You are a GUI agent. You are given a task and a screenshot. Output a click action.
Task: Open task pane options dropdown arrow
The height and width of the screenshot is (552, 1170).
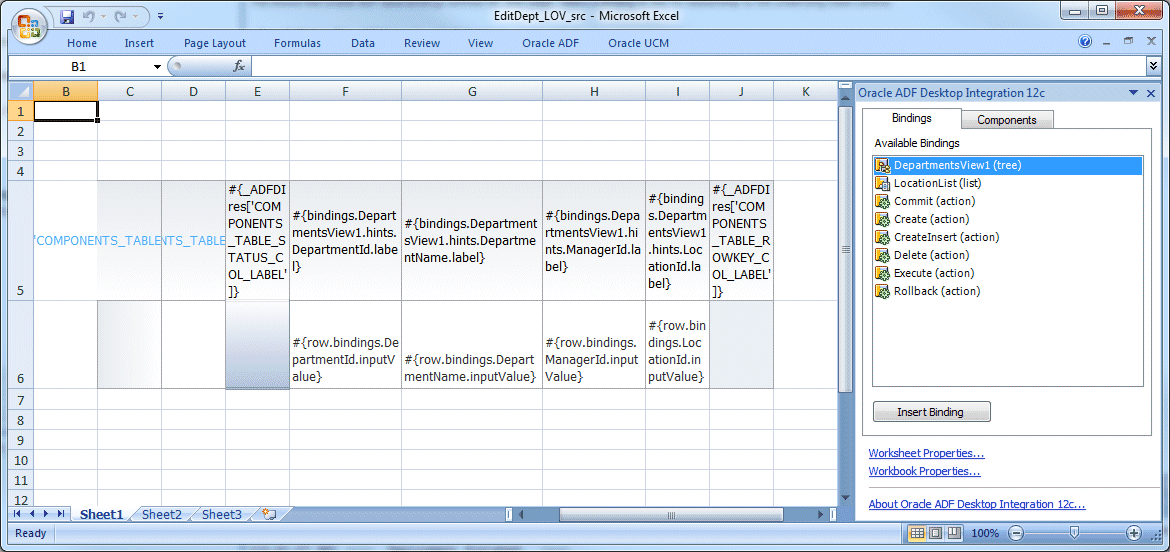[x=1133, y=92]
